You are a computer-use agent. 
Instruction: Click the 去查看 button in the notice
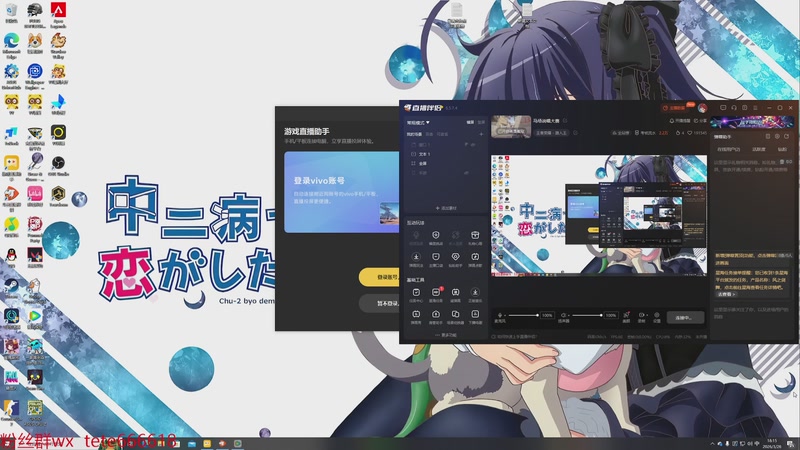(726, 294)
